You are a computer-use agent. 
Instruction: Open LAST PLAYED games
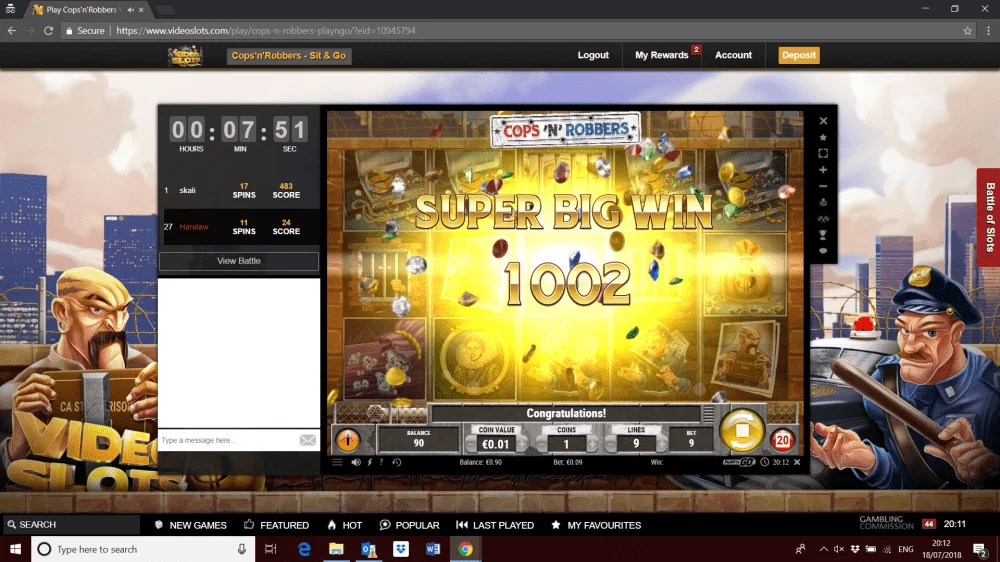pos(495,525)
